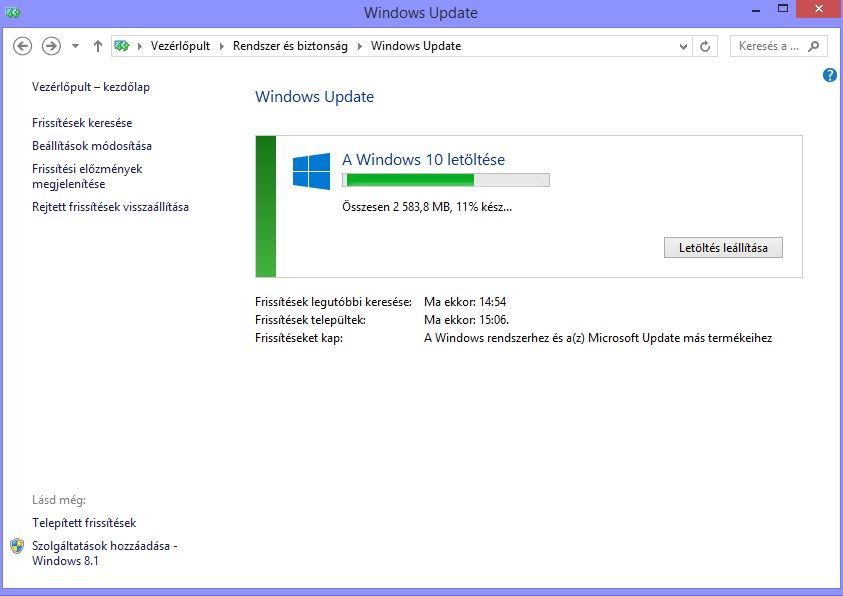Viewport: 843px width, 596px height.
Task: Open the address bar history dropdown
Action: coord(683,46)
